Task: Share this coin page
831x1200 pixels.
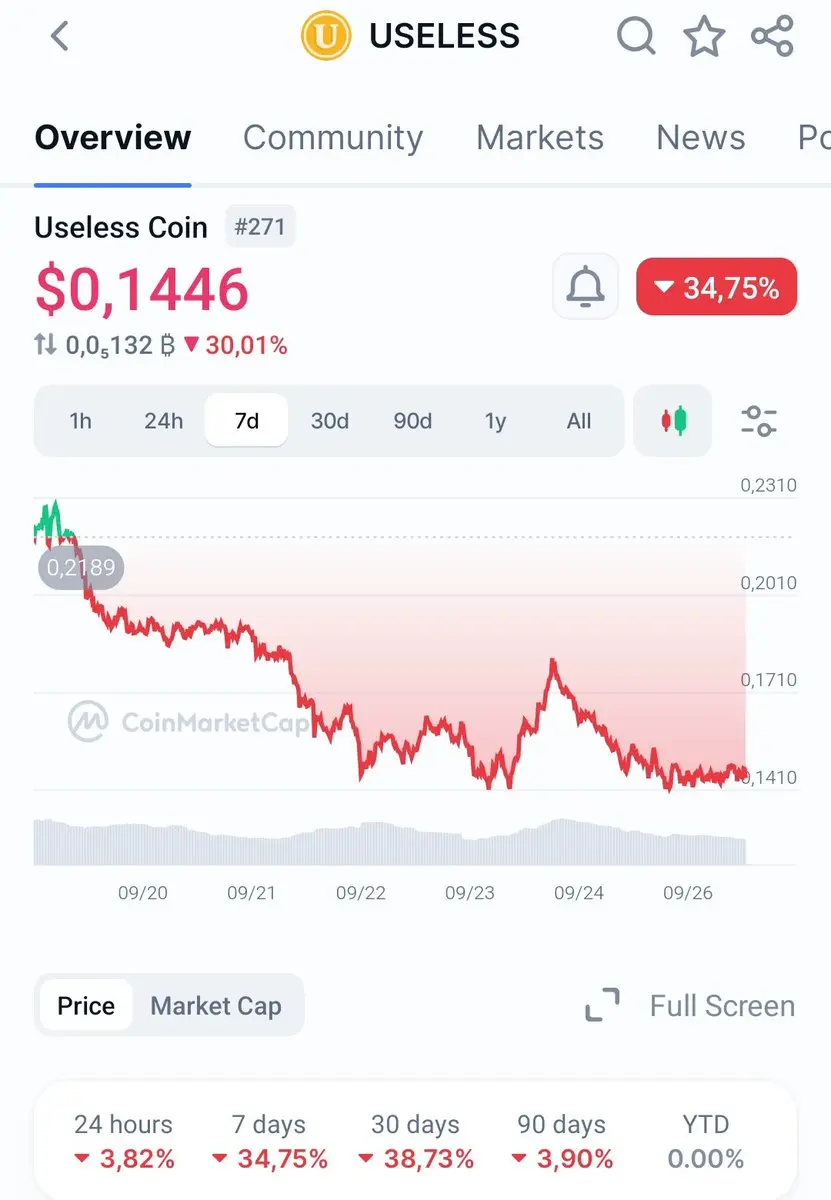Action: [x=772, y=37]
